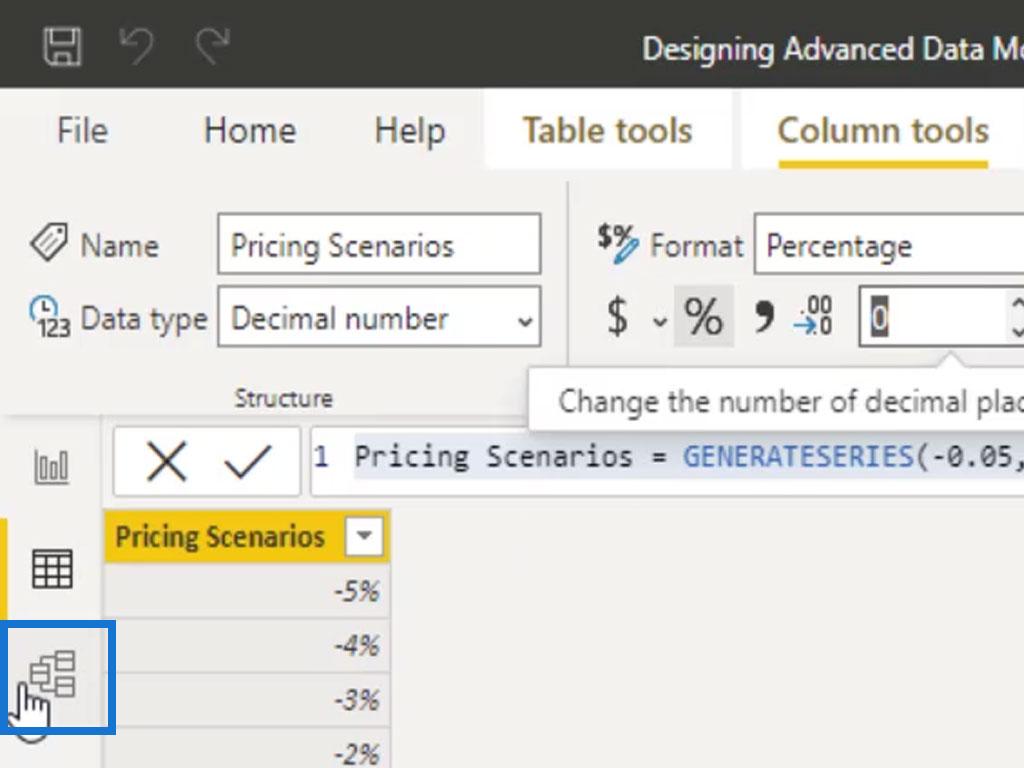Screen dimensions: 1024x768
Task: Click the Name input field
Action: [379, 246]
